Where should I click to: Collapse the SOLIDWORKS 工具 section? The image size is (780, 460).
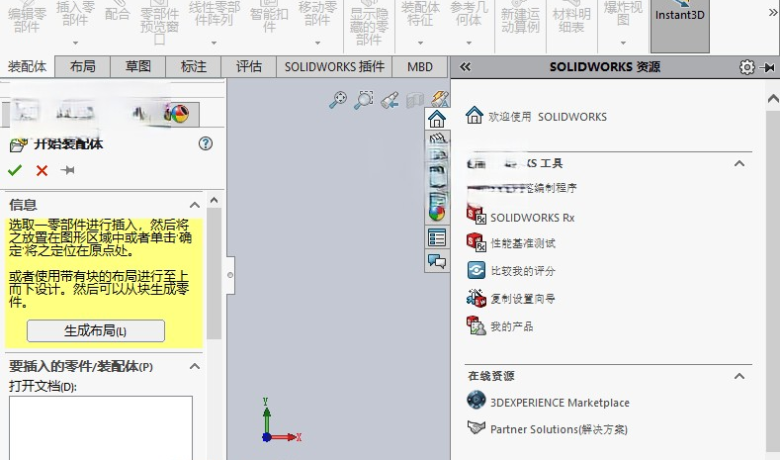click(739, 164)
